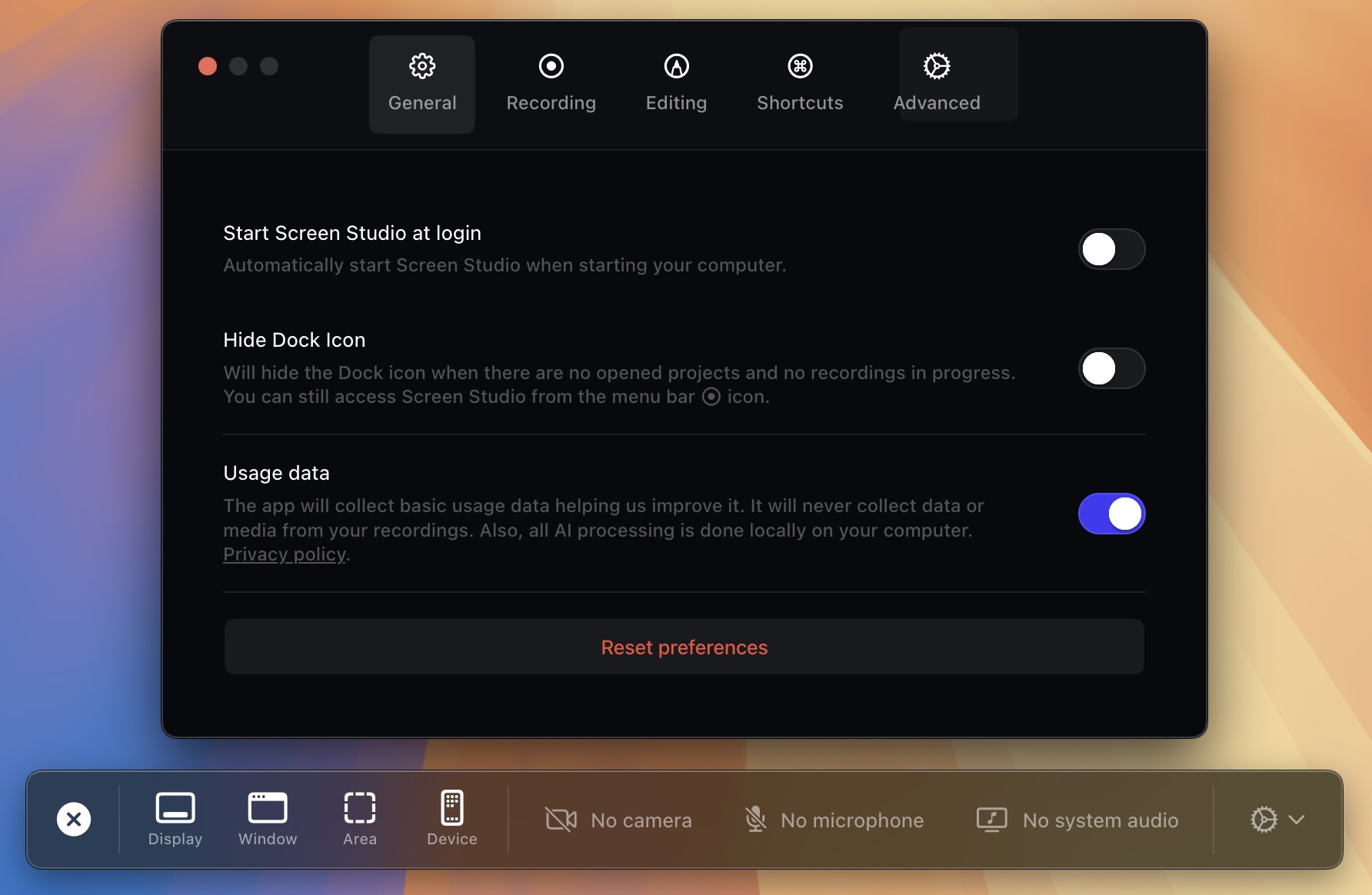Open the Editing preferences tab
Screen dimensions: 1372x895
pyautogui.click(x=676, y=84)
